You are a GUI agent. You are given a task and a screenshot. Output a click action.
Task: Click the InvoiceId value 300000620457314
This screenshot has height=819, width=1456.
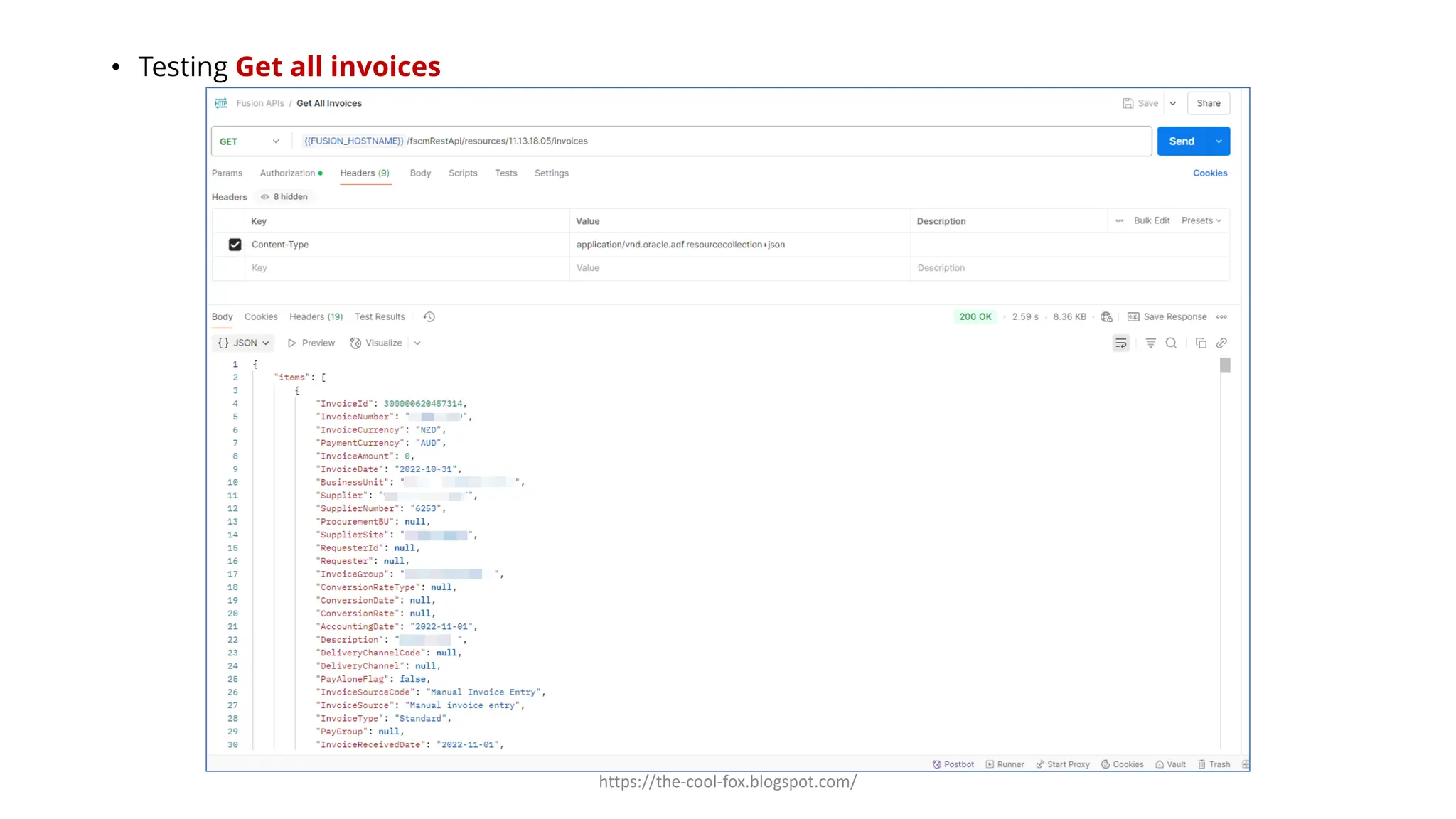[423, 404]
